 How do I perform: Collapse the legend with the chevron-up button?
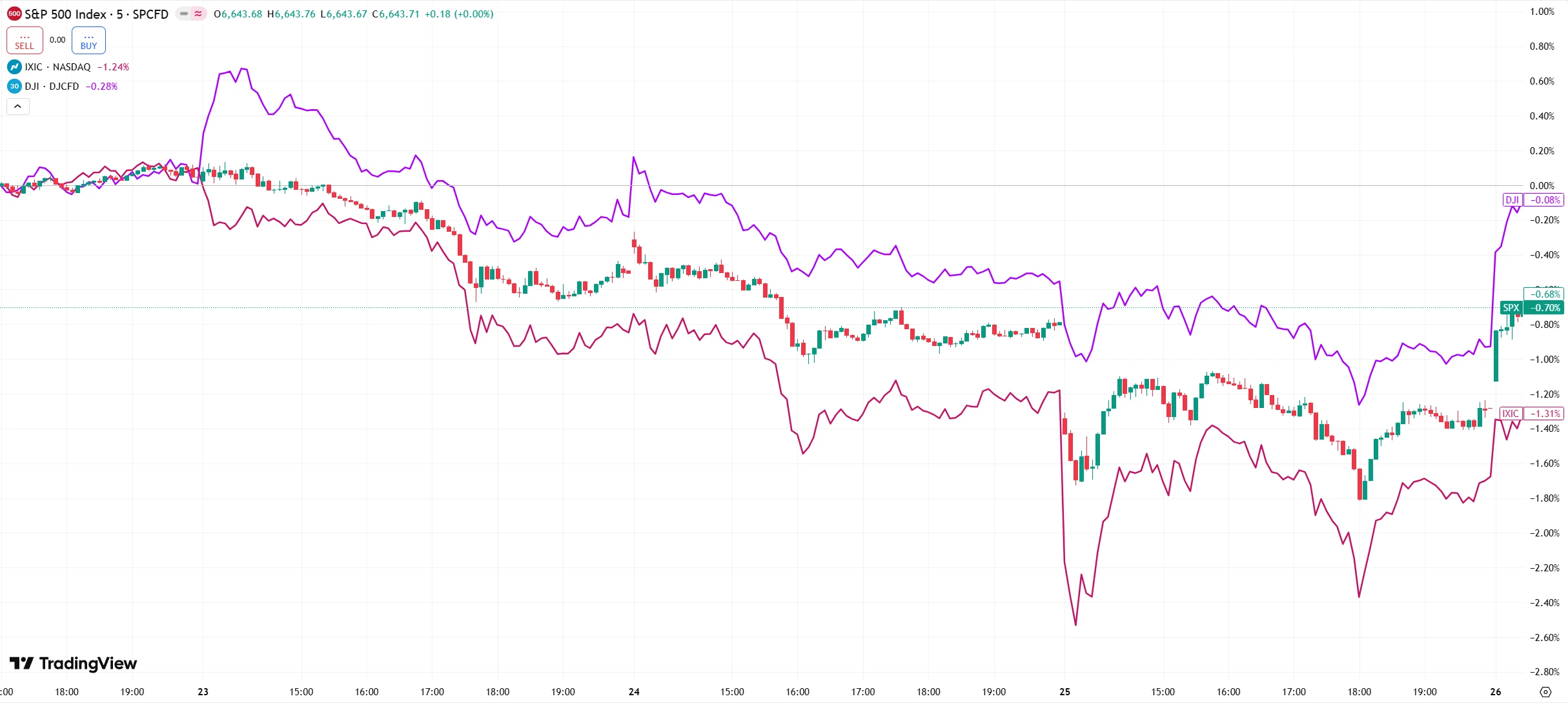coord(18,107)
